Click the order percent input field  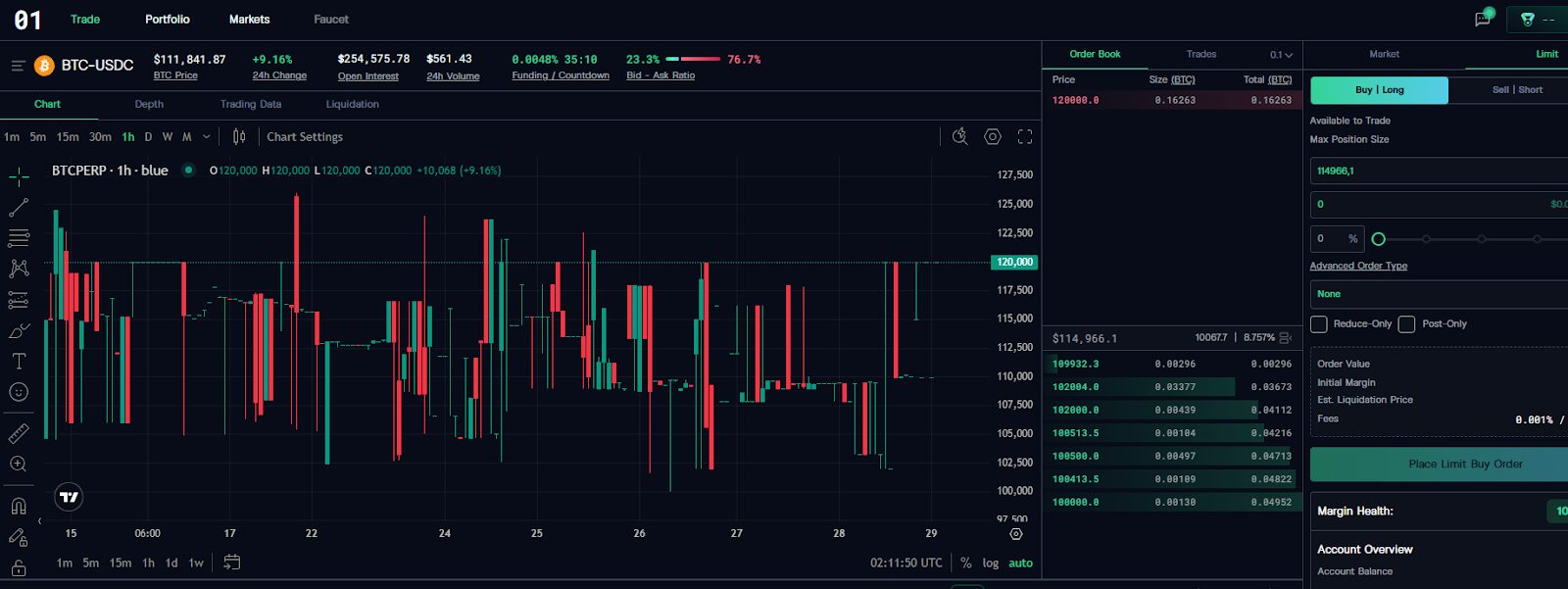tap(1337, 239)
